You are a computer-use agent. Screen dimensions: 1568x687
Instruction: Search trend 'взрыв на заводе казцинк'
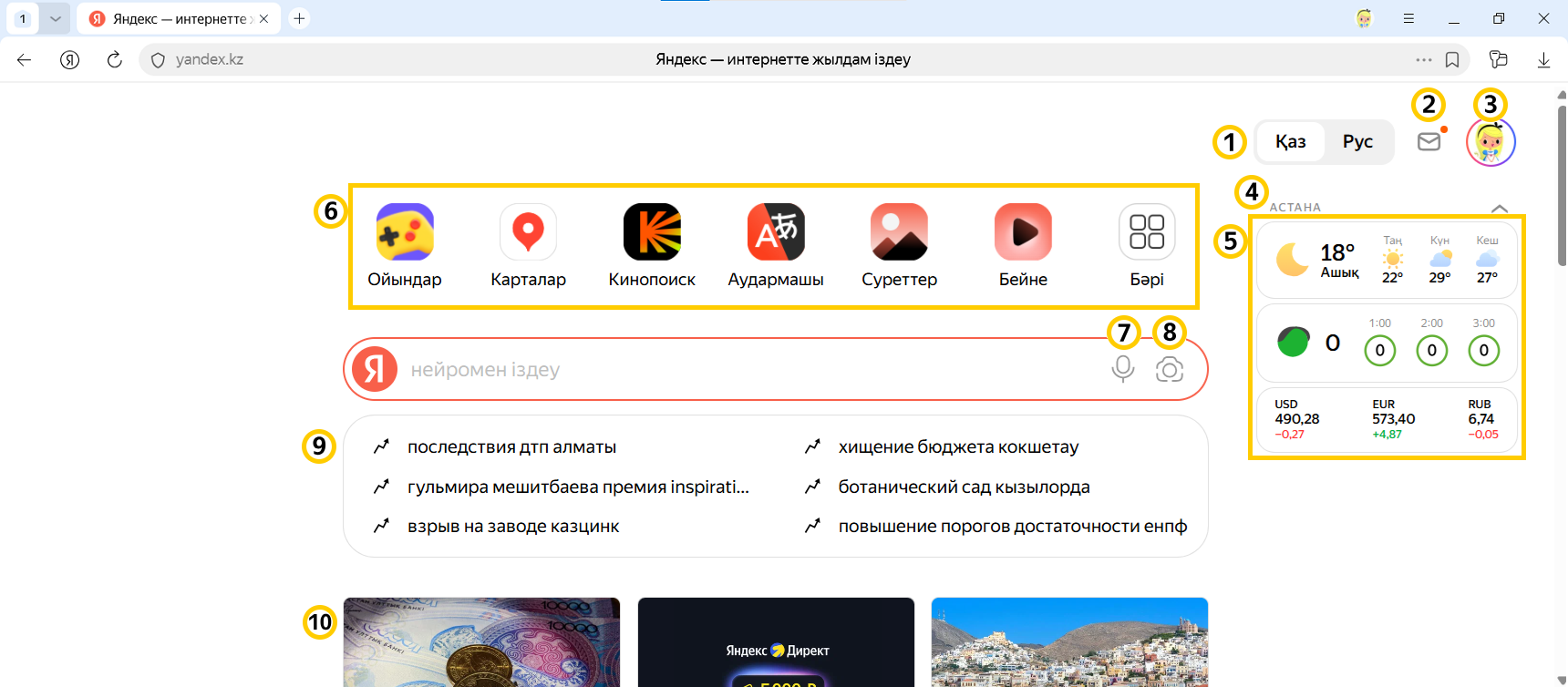pyautogui.click(x=513, y=527)
